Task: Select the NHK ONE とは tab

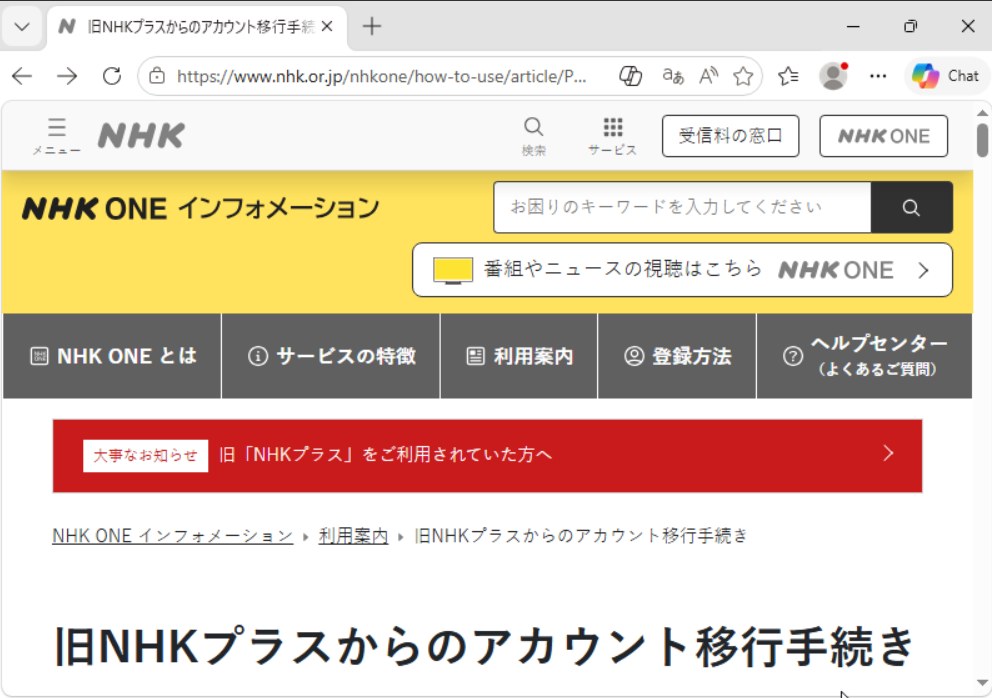Action: click(113, 356)
